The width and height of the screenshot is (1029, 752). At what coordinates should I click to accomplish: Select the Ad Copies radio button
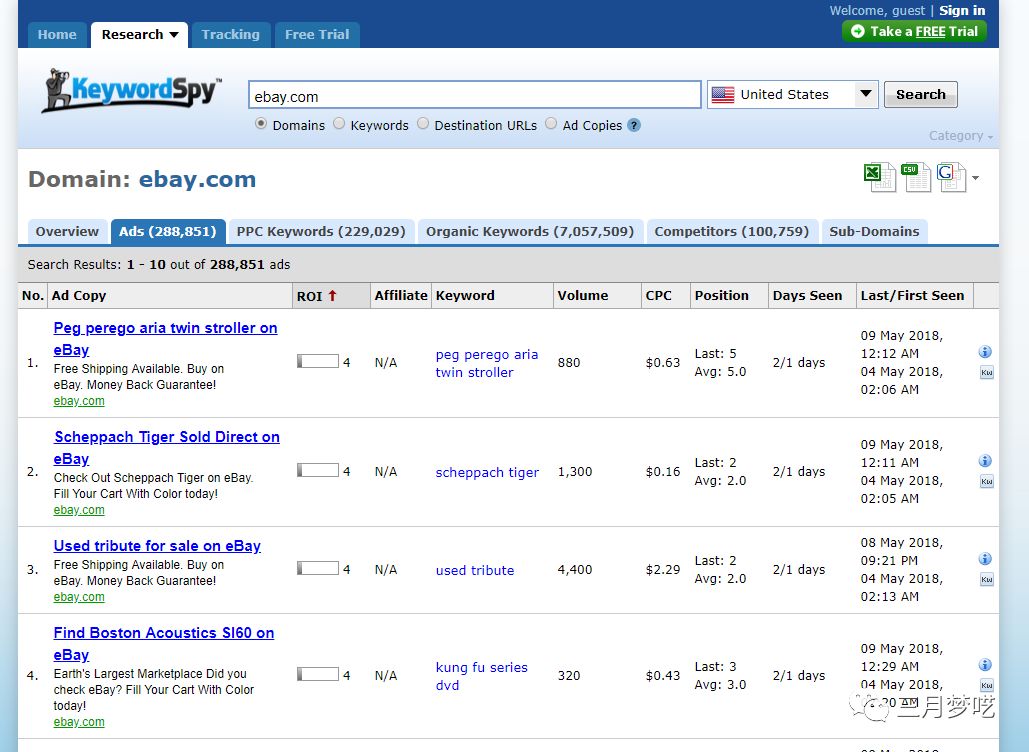551,123
